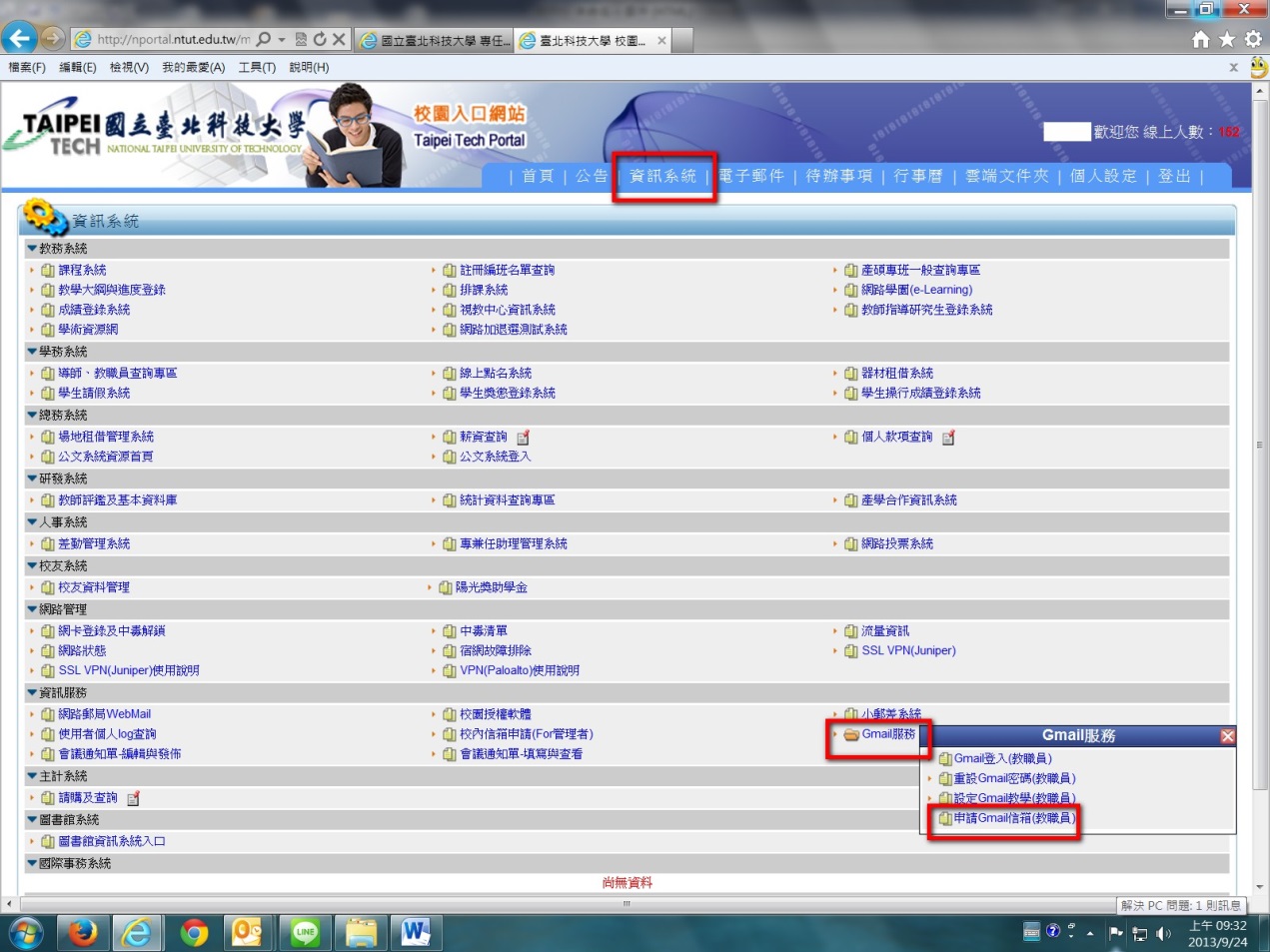The width and height of the screenshot is (1270, 952).
Task: Open the 工具(T) menu
Action: 257,67
